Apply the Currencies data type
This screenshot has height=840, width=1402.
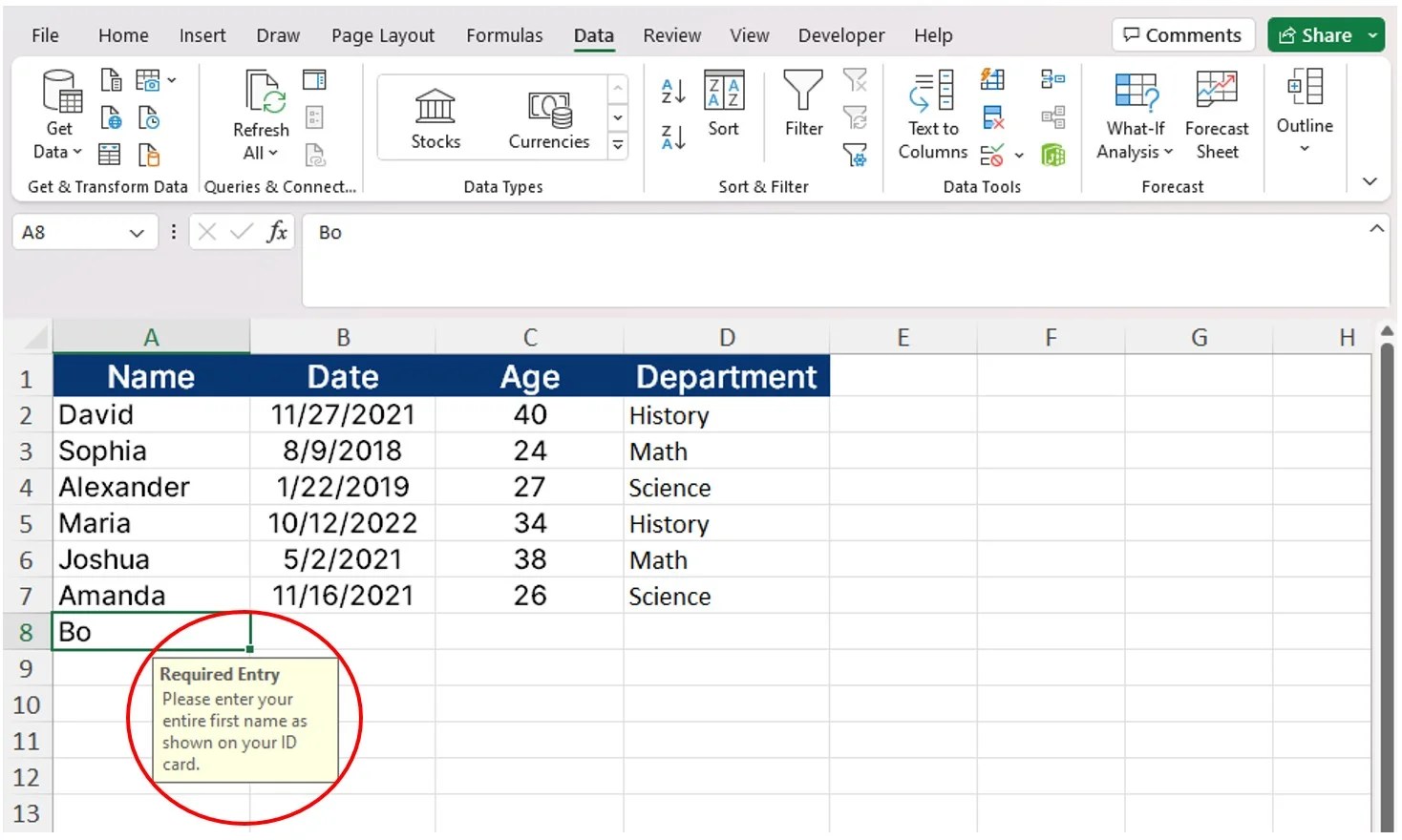pyautogui.click(x=549, y=115)
